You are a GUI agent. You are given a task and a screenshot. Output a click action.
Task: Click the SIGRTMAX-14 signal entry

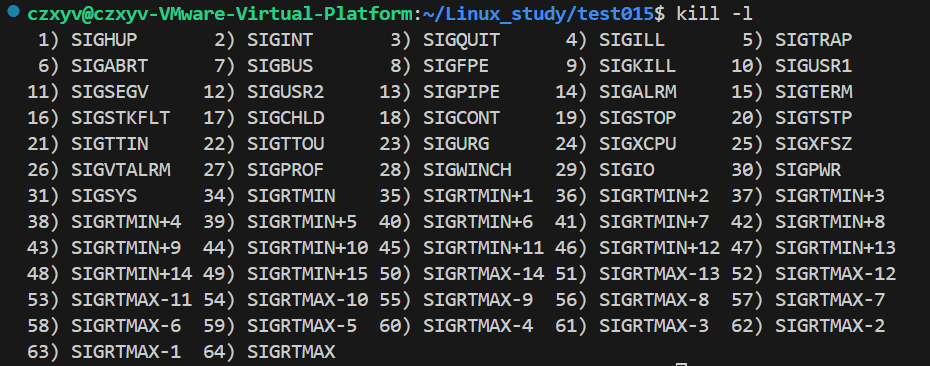pyautogui.click(x=483, y=274)
